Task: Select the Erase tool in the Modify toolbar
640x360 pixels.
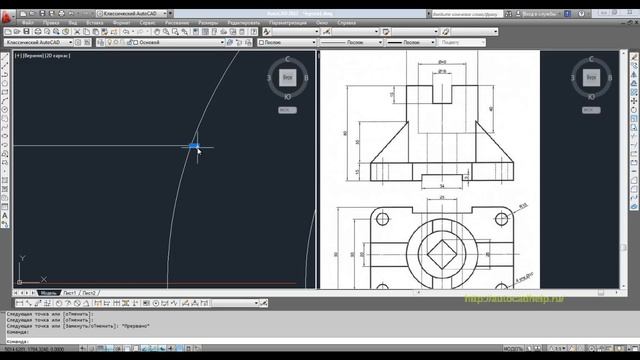Action: [634, 56]
